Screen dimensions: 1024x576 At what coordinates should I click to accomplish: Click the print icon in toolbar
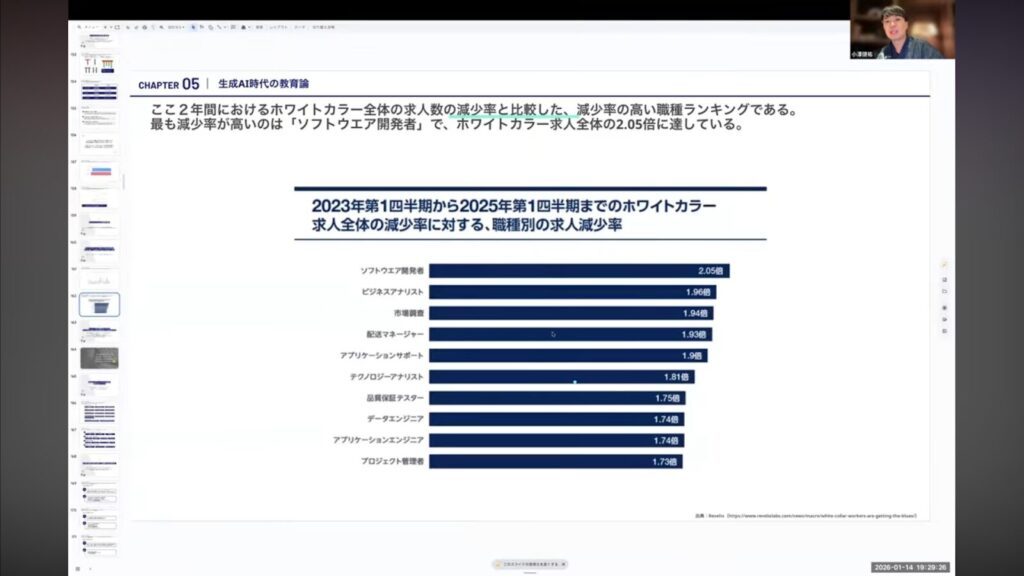(143, 27)
